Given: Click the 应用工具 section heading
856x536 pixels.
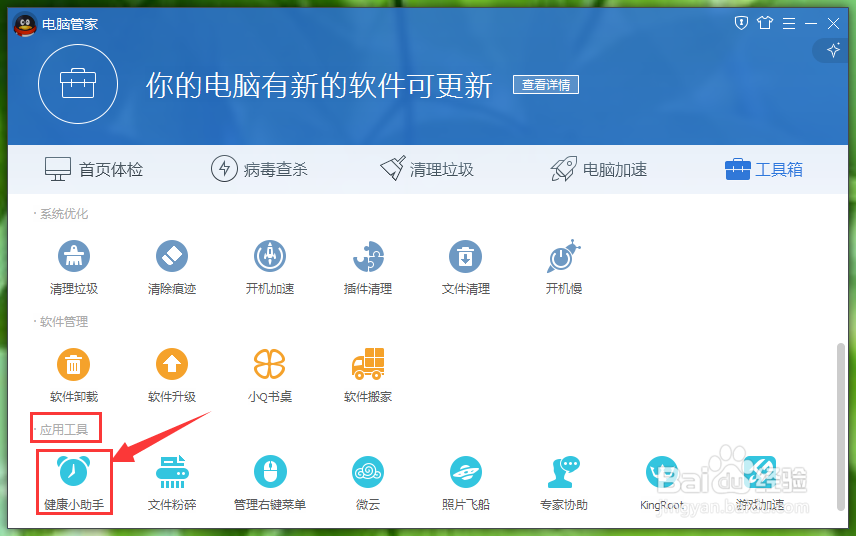Looking at the screenshot, I should [63, 430].
